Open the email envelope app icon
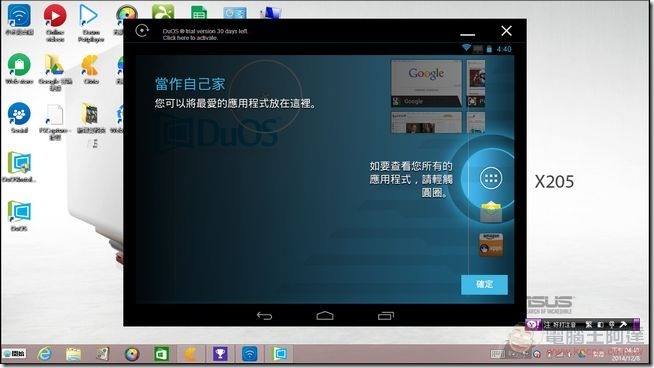Screen dimensions: 654x368 click(x=491, y=212)
